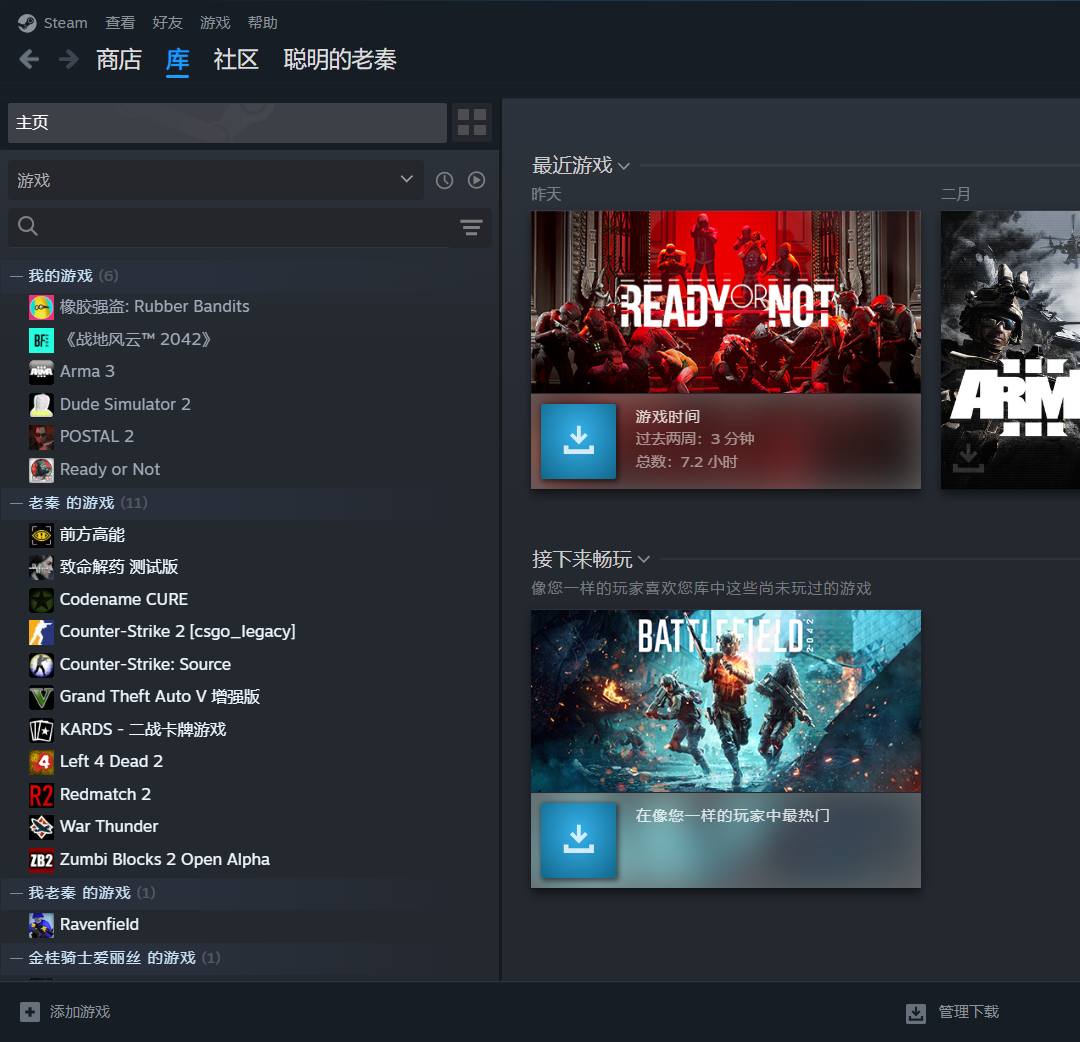Click the POSTAL 2 list icon

coord(41,437)
